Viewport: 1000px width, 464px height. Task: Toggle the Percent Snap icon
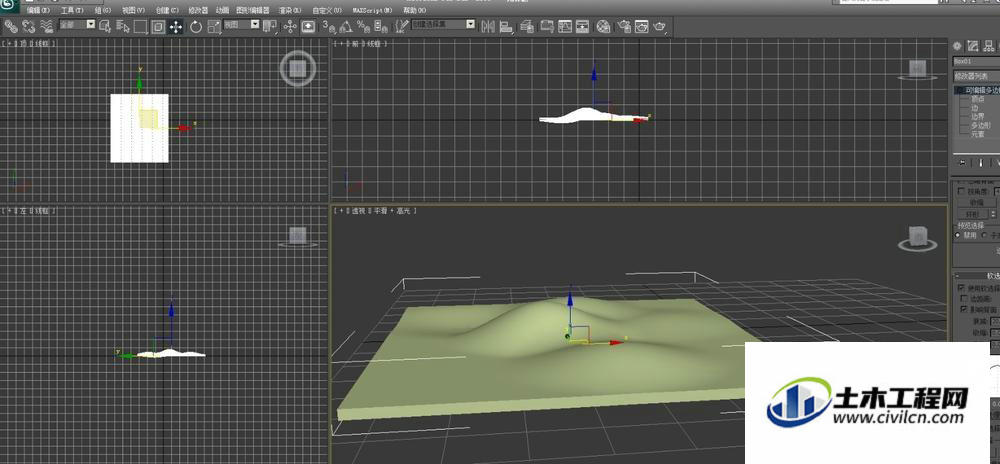pos(364,26)
